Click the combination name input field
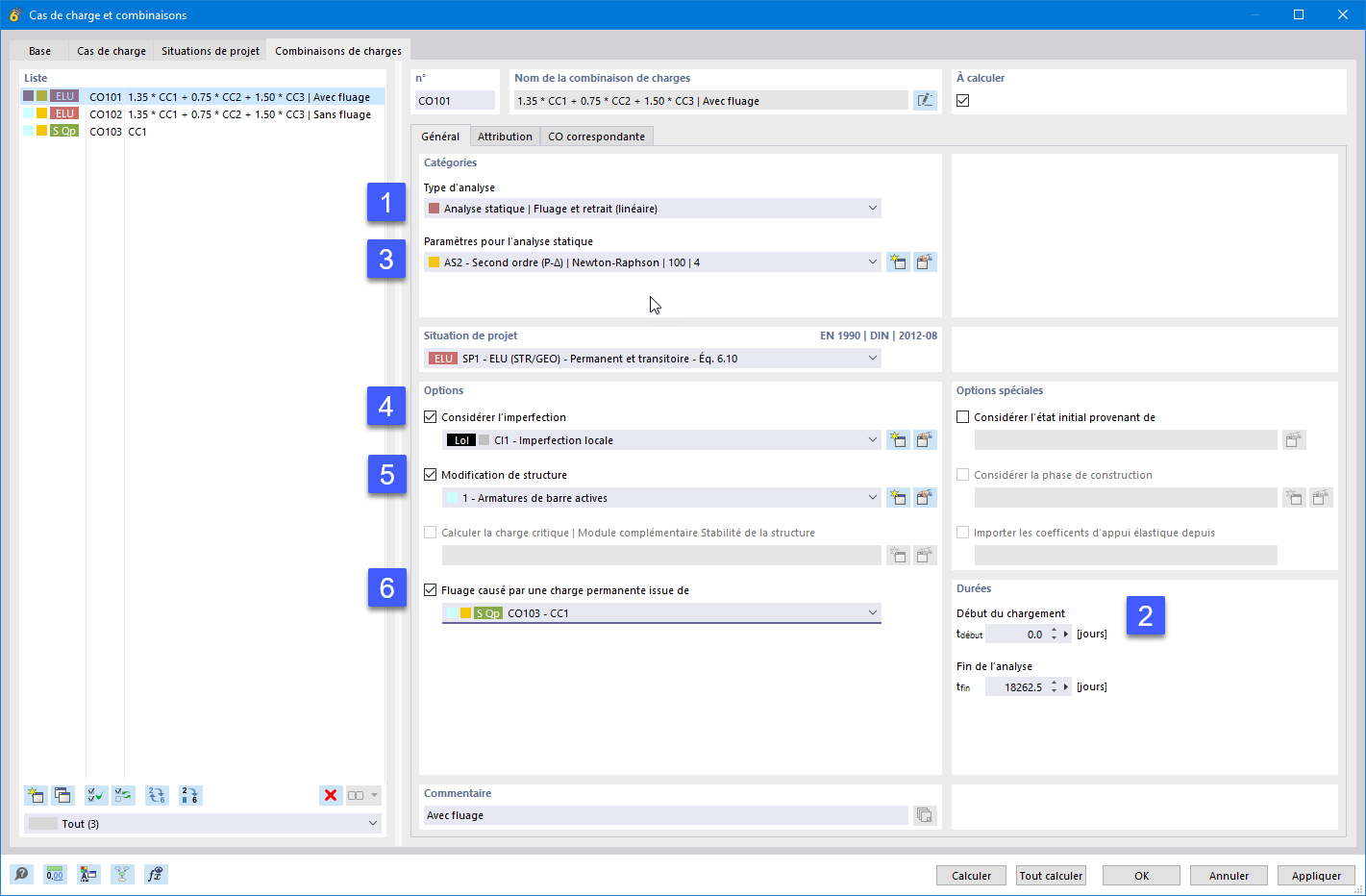Viewport: 1366px width, 896px height. point(710,101)
